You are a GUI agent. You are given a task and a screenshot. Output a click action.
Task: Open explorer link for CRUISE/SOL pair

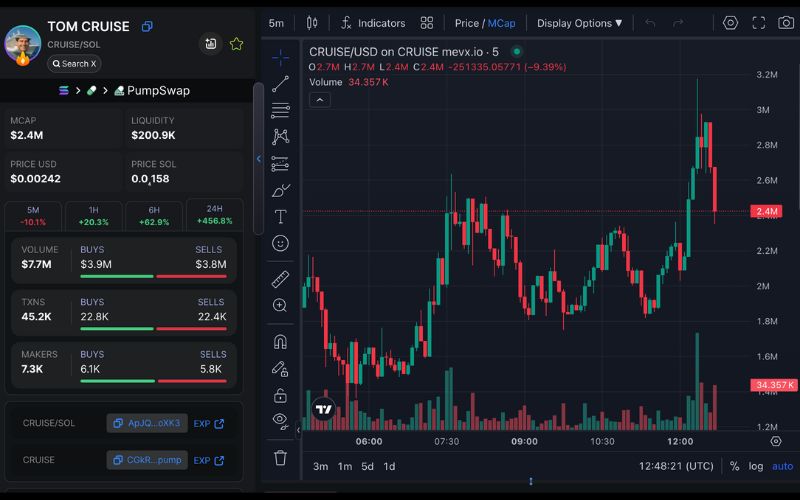(209, 423)
